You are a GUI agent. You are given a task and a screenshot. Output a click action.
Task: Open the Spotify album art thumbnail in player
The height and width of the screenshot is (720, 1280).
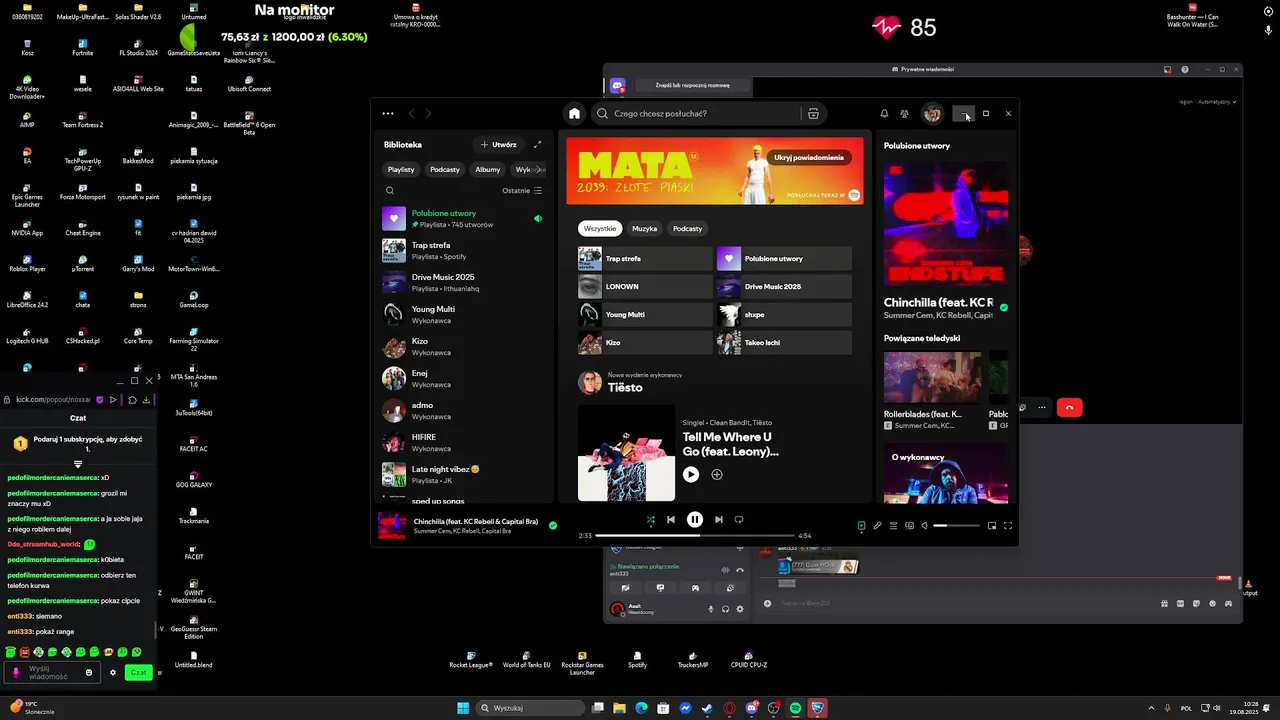[392, 525]
